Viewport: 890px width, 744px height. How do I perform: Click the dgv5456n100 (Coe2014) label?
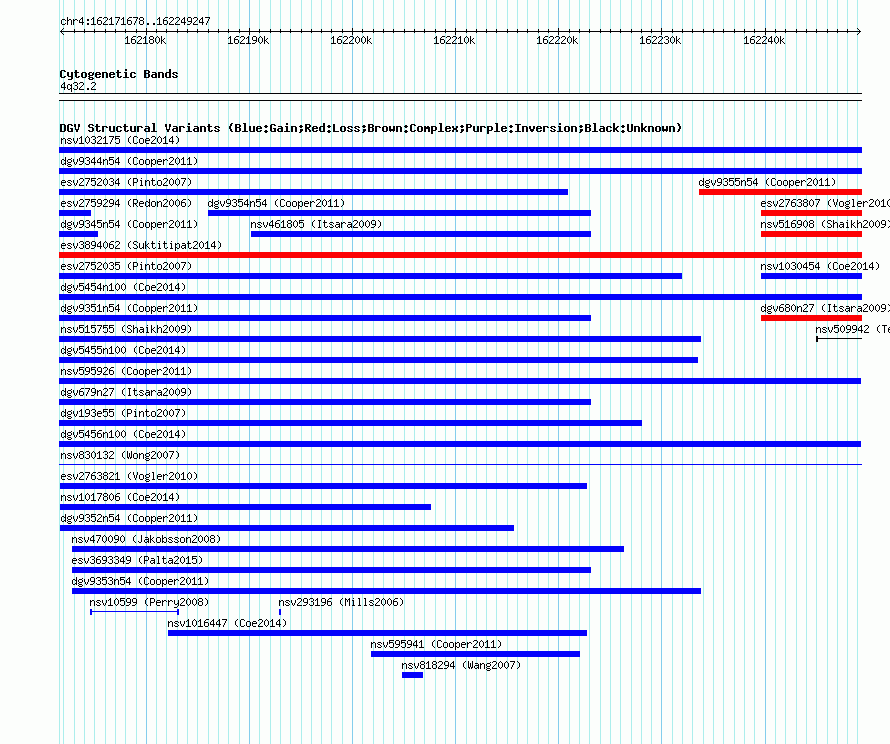123,434
